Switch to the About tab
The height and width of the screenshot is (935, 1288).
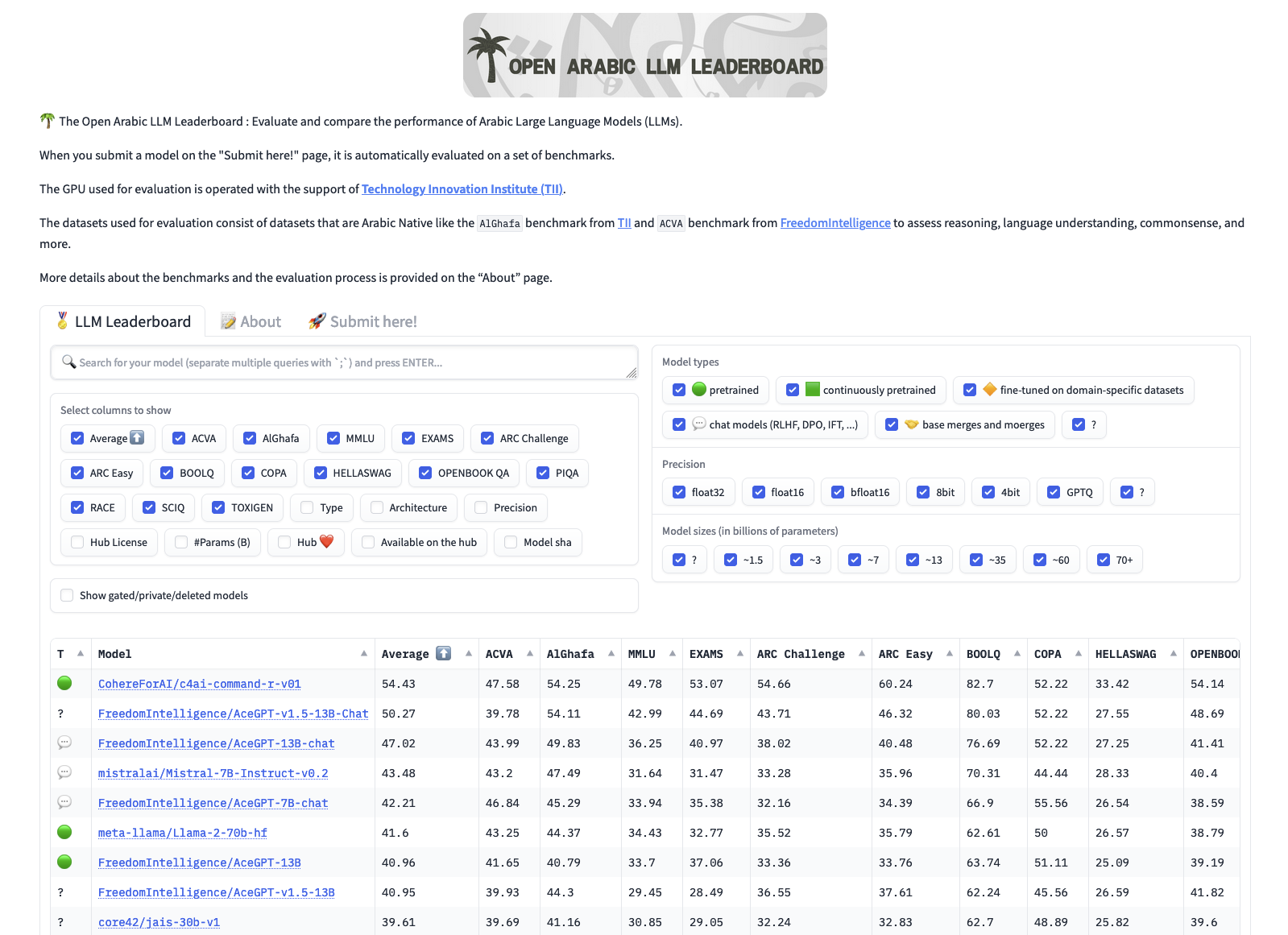[x=251, y=321]
